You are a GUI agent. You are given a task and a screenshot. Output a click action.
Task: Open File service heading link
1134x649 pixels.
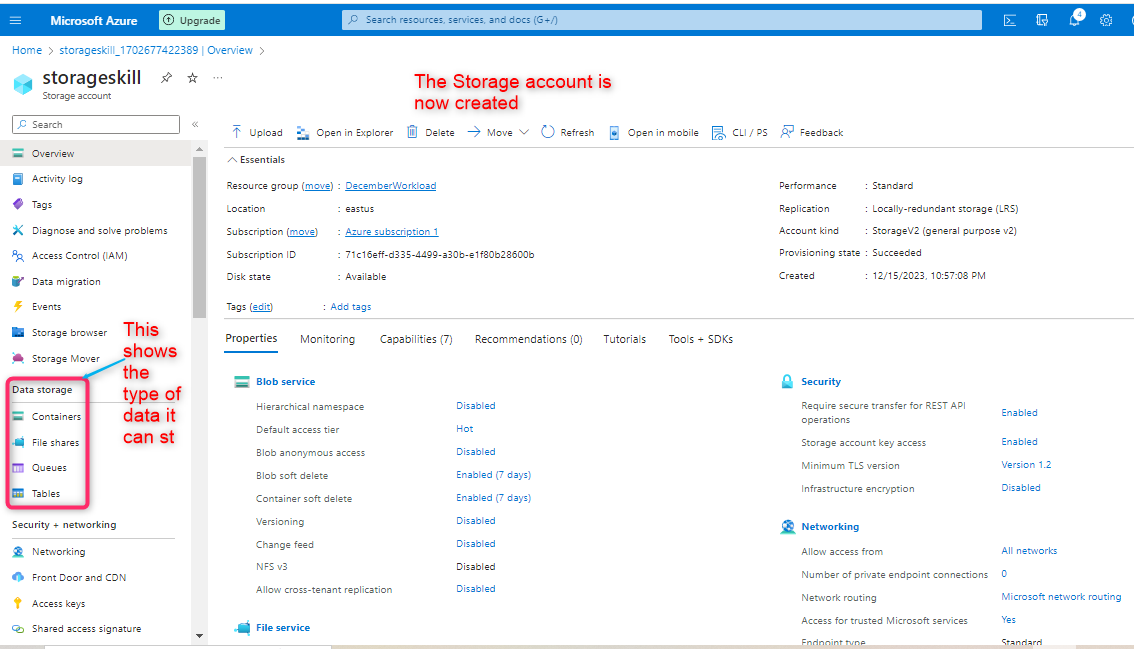[283, 628]
